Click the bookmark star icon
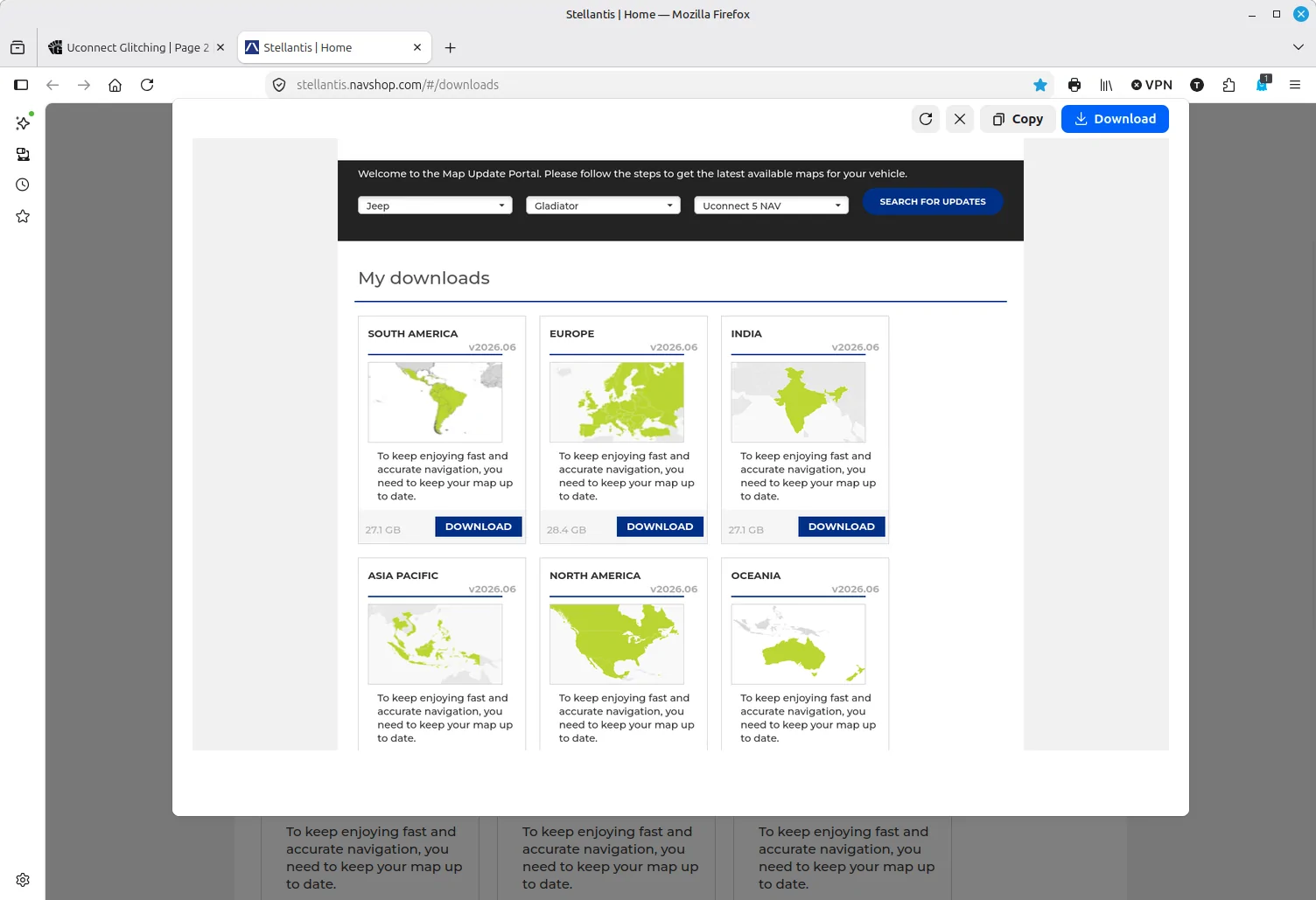1316x900 pixels. click(x=1040, y=85)
